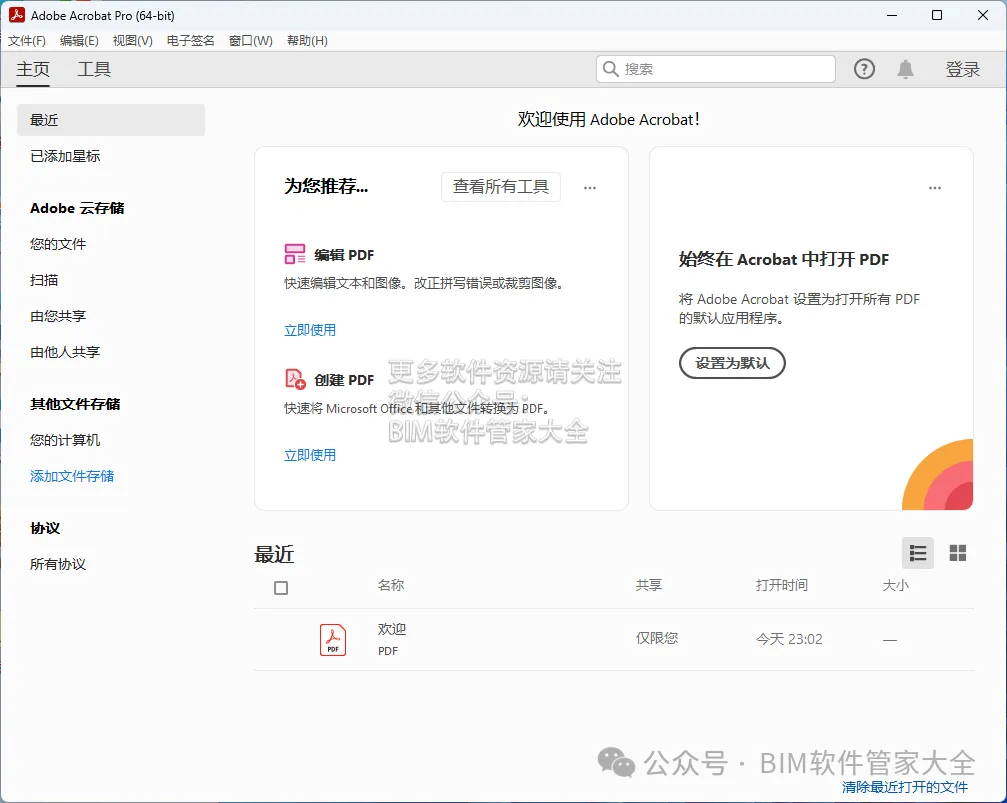Open 由他人共享 in the sidebar

point(65,352)
